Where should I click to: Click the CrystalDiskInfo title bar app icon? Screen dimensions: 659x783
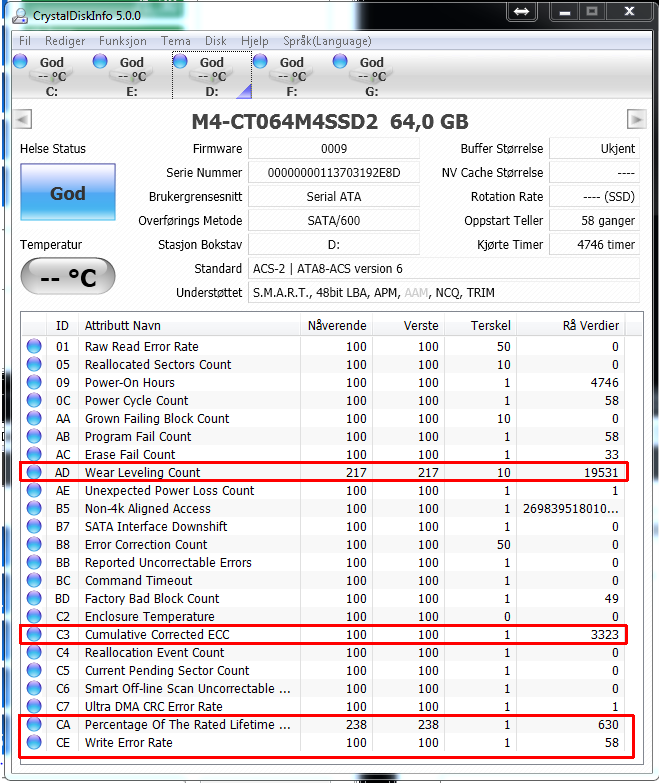point(20,15)
